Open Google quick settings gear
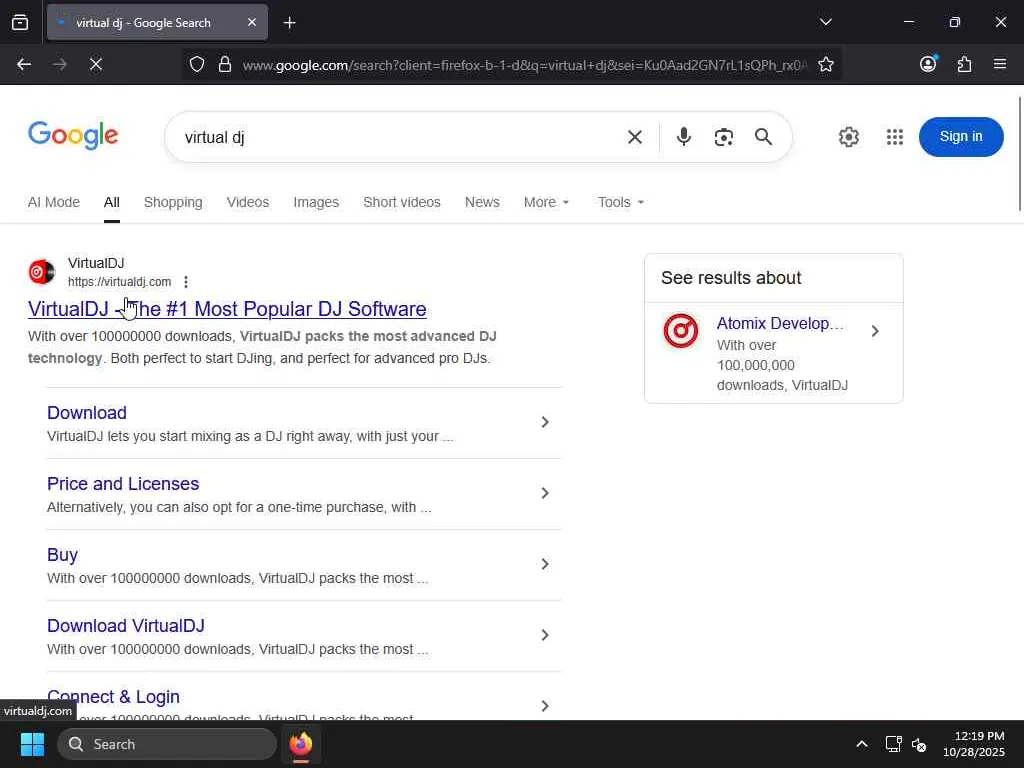Image resolution: width=1024 pixels, height=768 pixels. coord(848,136)
